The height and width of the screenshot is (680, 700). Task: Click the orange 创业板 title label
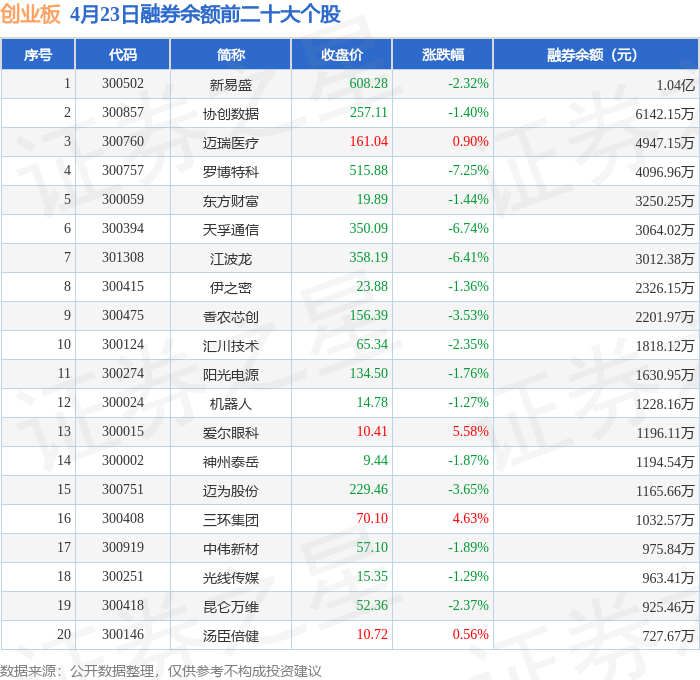[x=30, y=14]
